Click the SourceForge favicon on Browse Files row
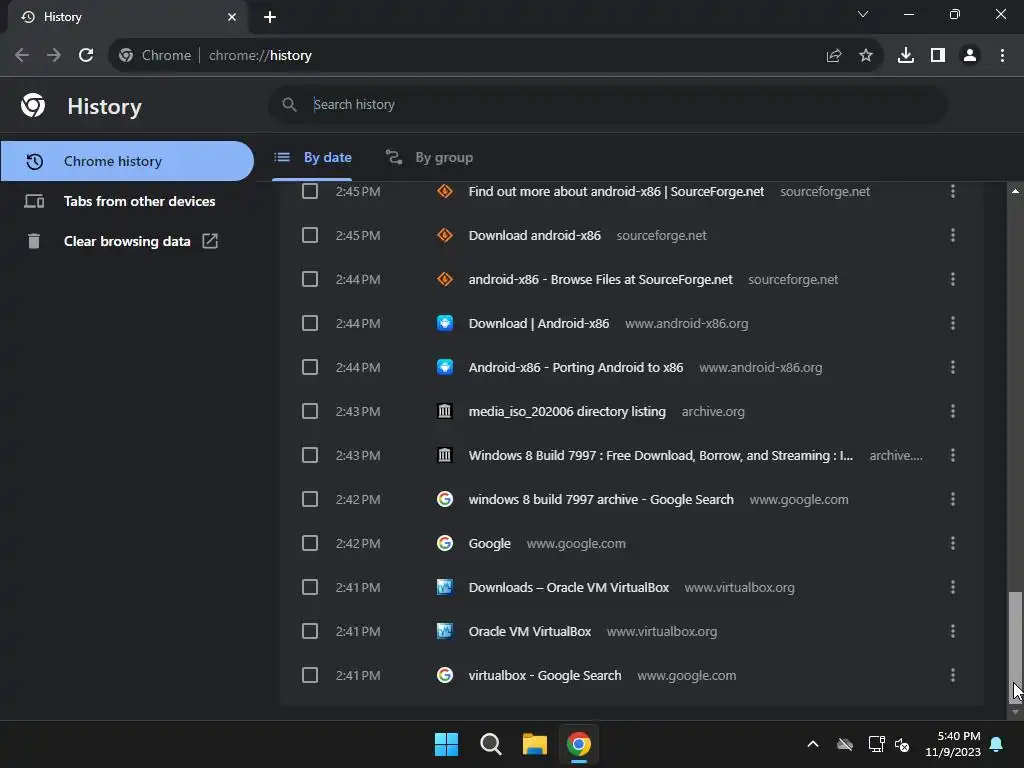The image size is (1024, 768). [x=445, y=280]
